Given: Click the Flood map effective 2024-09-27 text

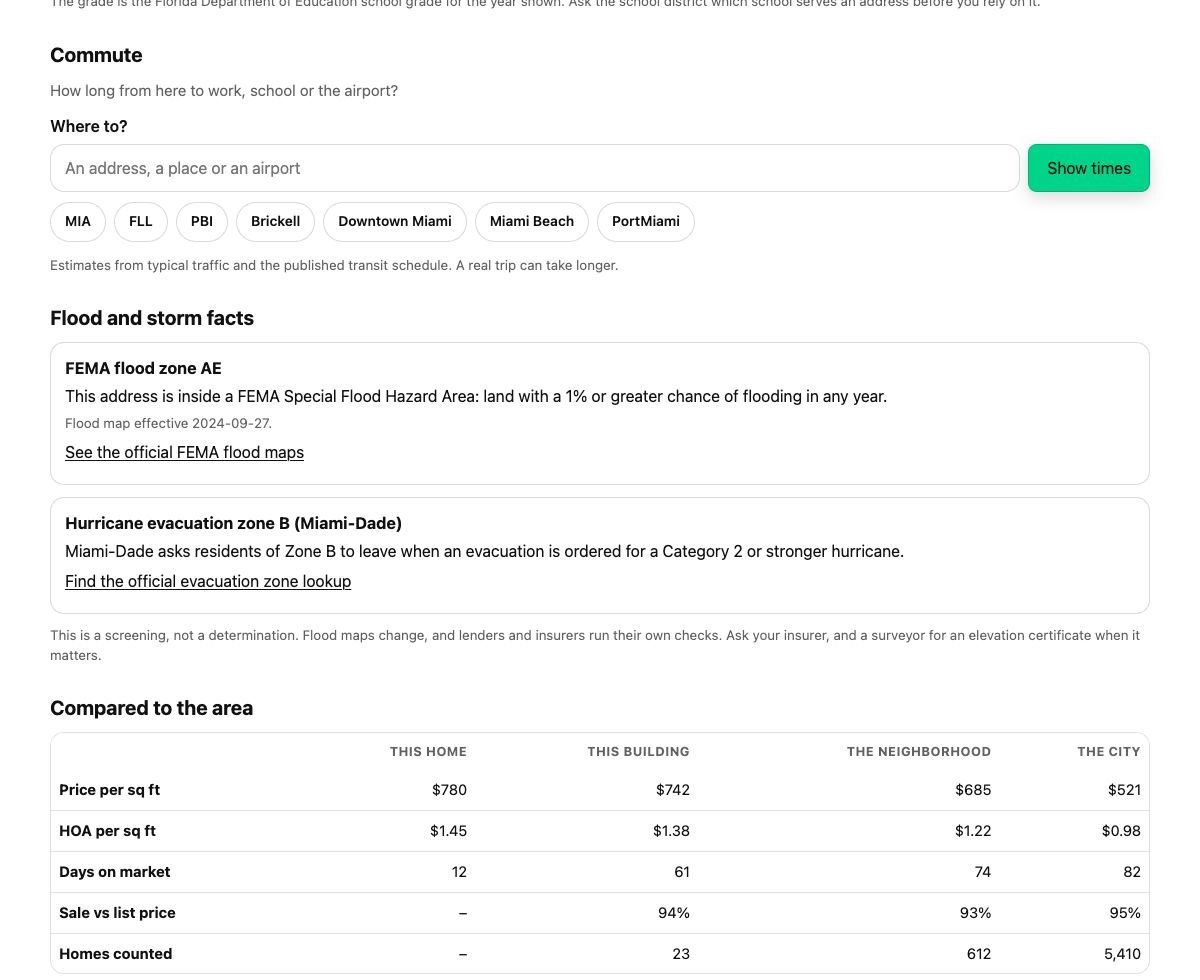Looking at the screenshot, I should pos(168,423).
